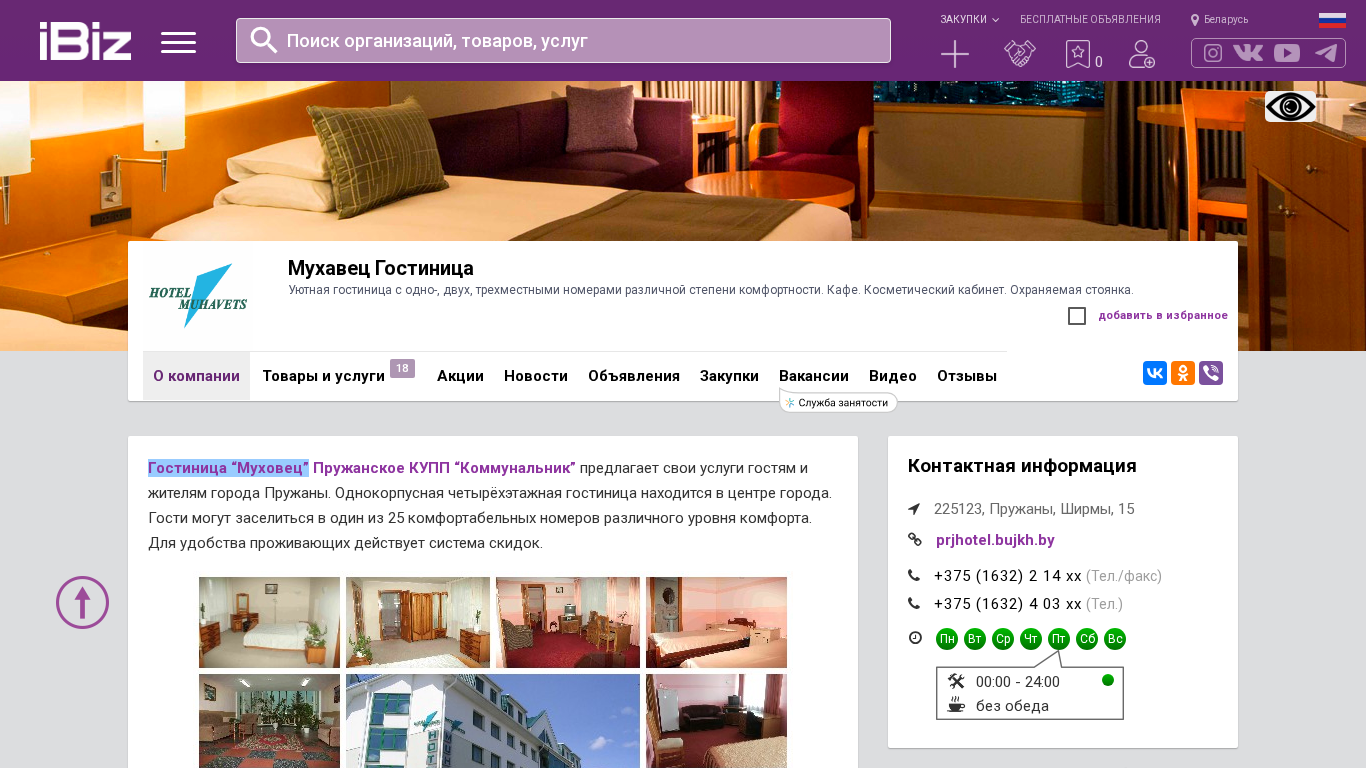Toggle the eye accessibility view button
This screenshot has width=1366, height=768.
coord(1290,106)
